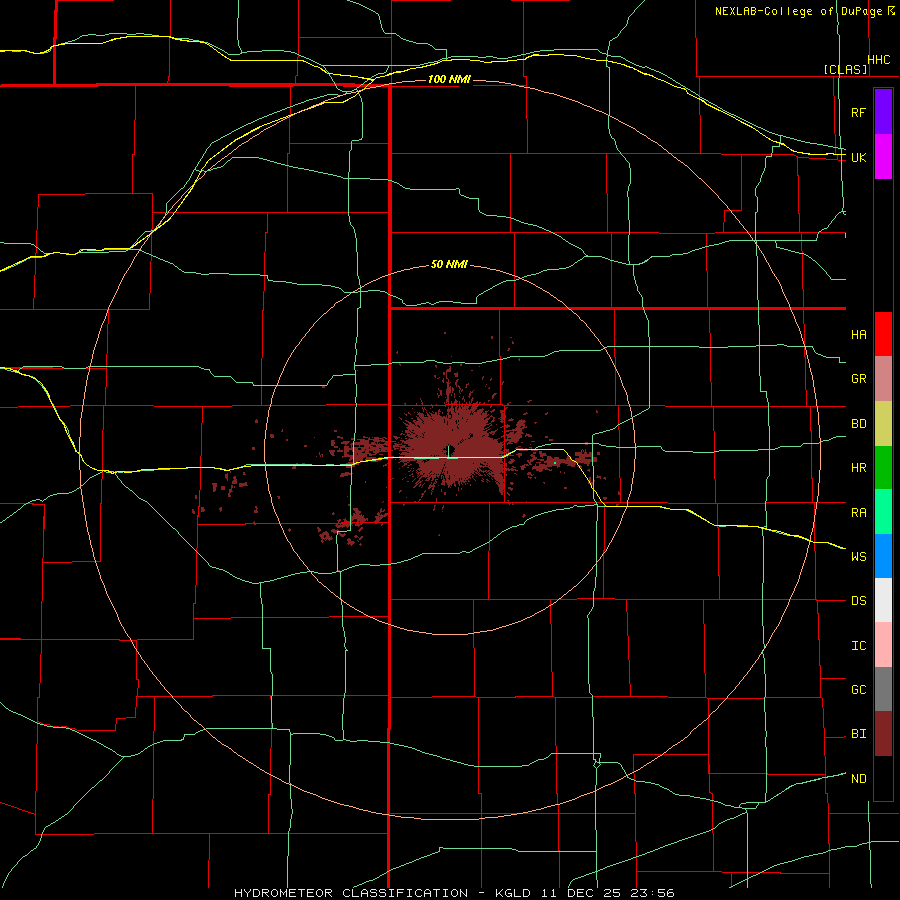Click the BD legend label
Viewport: 900px width, 900px height.
[x=858, y=424]
